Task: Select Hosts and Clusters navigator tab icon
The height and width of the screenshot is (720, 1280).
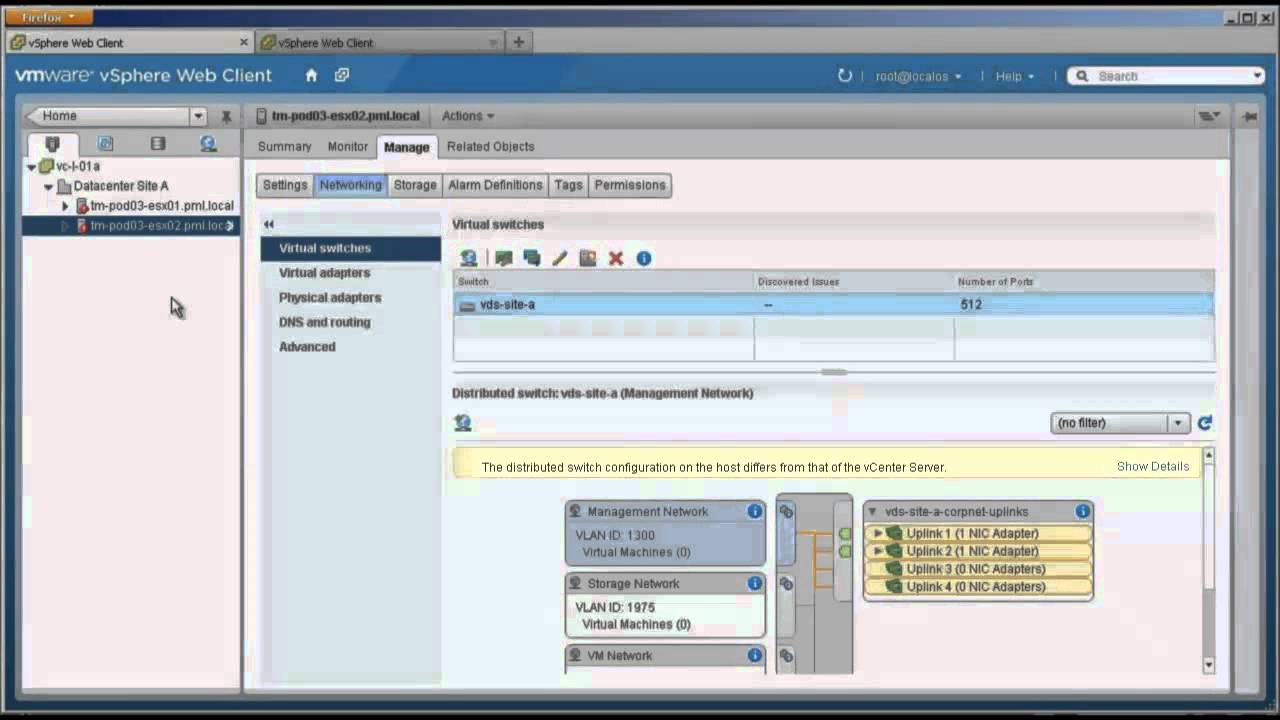Action: coord(52,144)
